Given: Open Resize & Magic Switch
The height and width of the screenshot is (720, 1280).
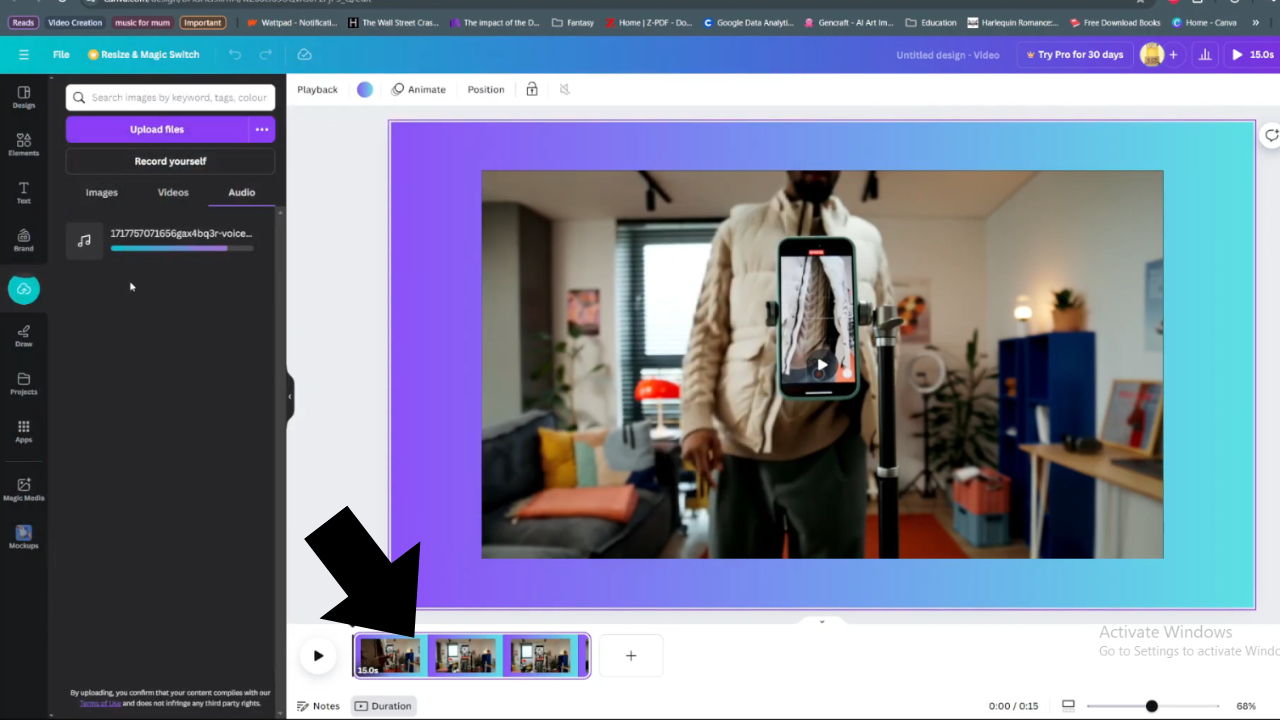Looking at the screenshot, I should tap(143, 55).
